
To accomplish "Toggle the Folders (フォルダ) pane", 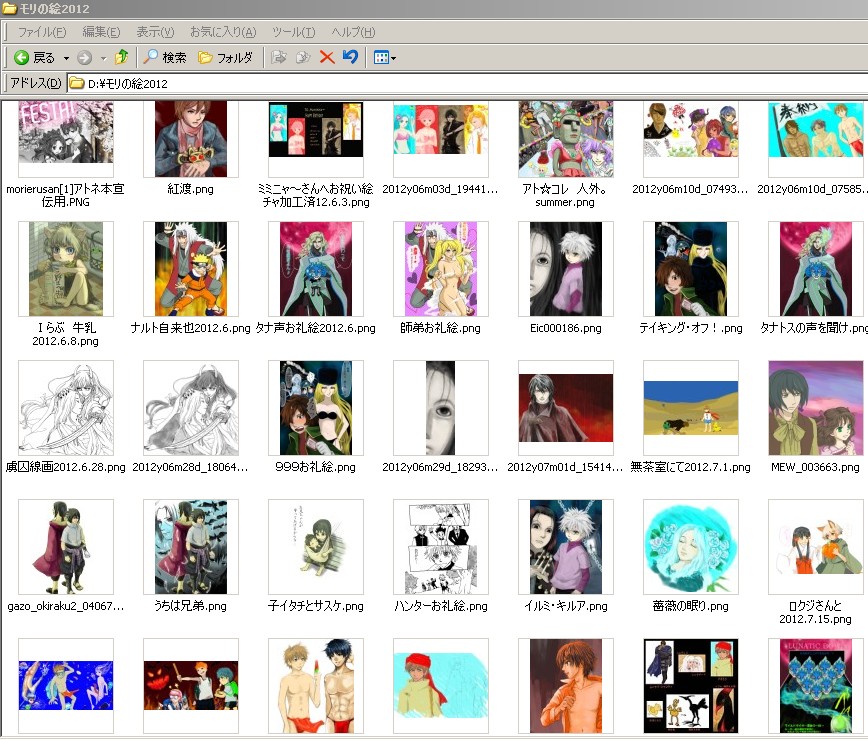I will point(226,58).
